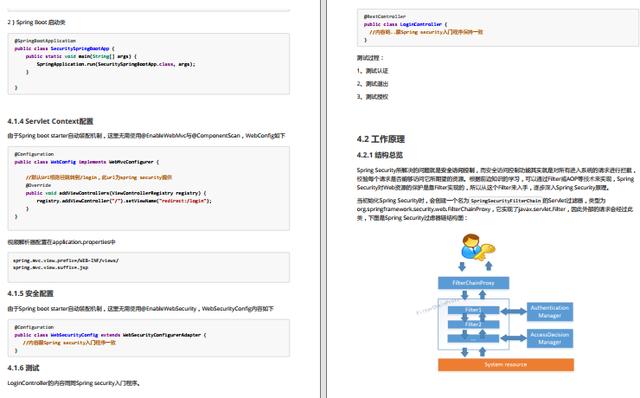Click the orange System resource bar
Image resolution: width=640 pixels, height=398 pixels.
(x=506, y=365)
